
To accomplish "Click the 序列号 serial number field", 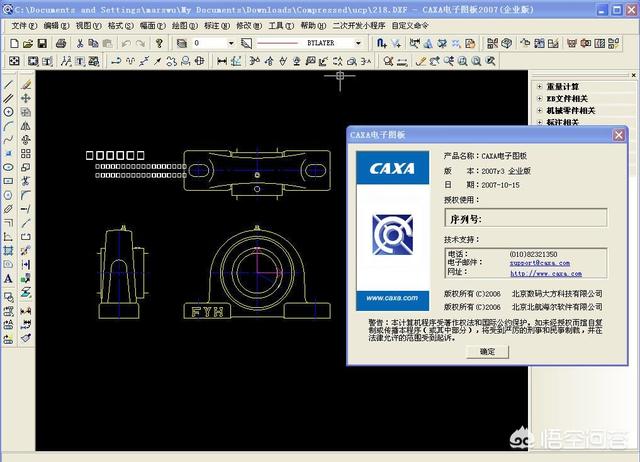I will [526, 218].
